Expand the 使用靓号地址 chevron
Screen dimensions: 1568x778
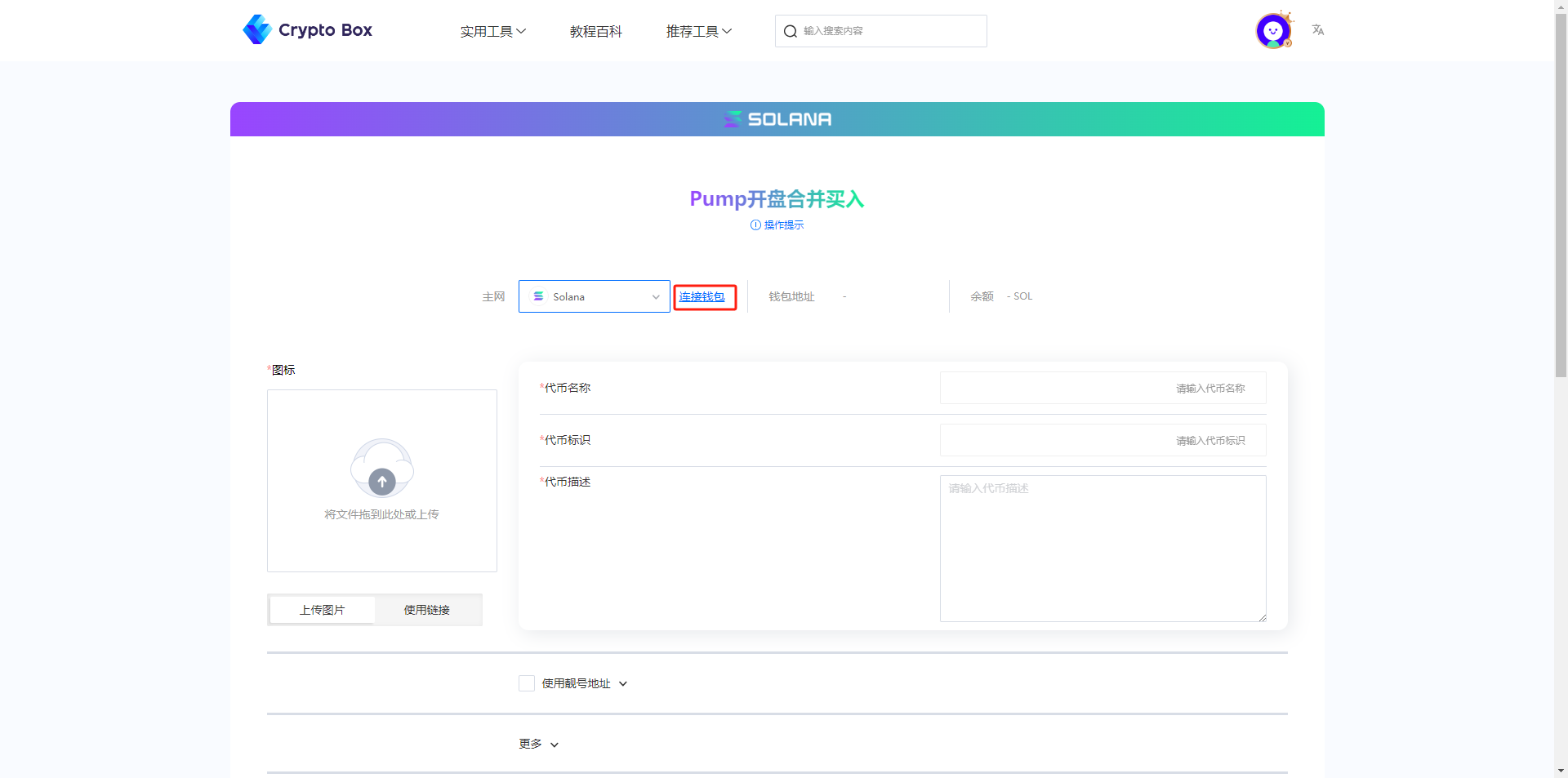[x=623, y=684]
